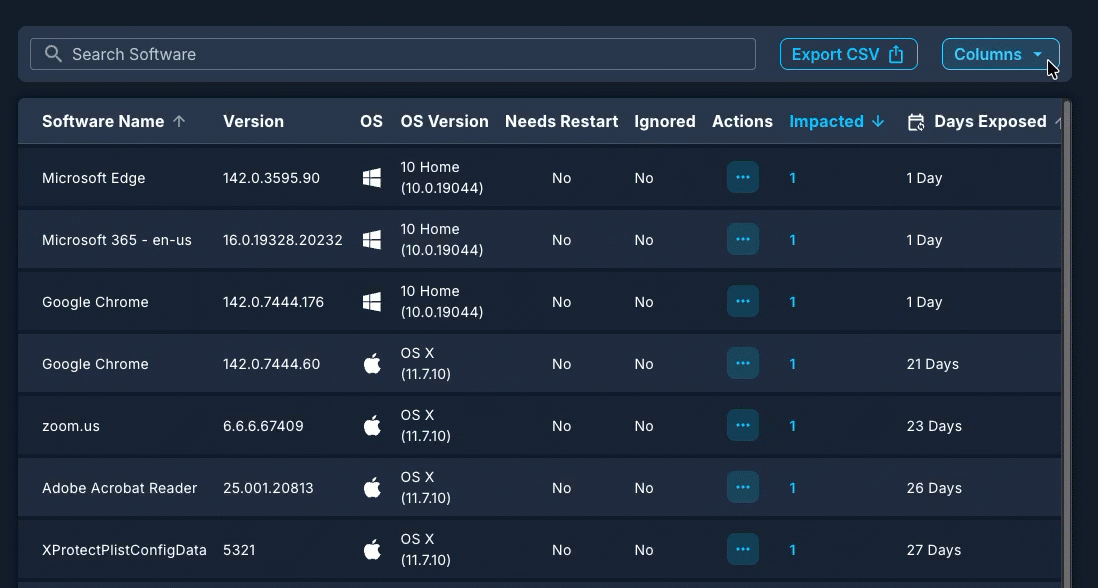Viewport: 1098px width, 588px height.
Task: Open the Actions menu for Microsoft Edge
Action: click(742, 177)
